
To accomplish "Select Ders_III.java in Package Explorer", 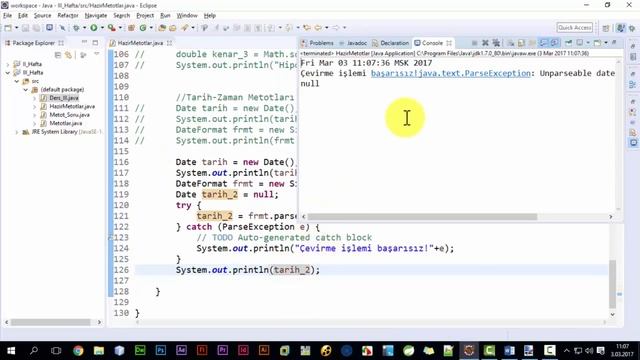I will (x=64, y=98).
